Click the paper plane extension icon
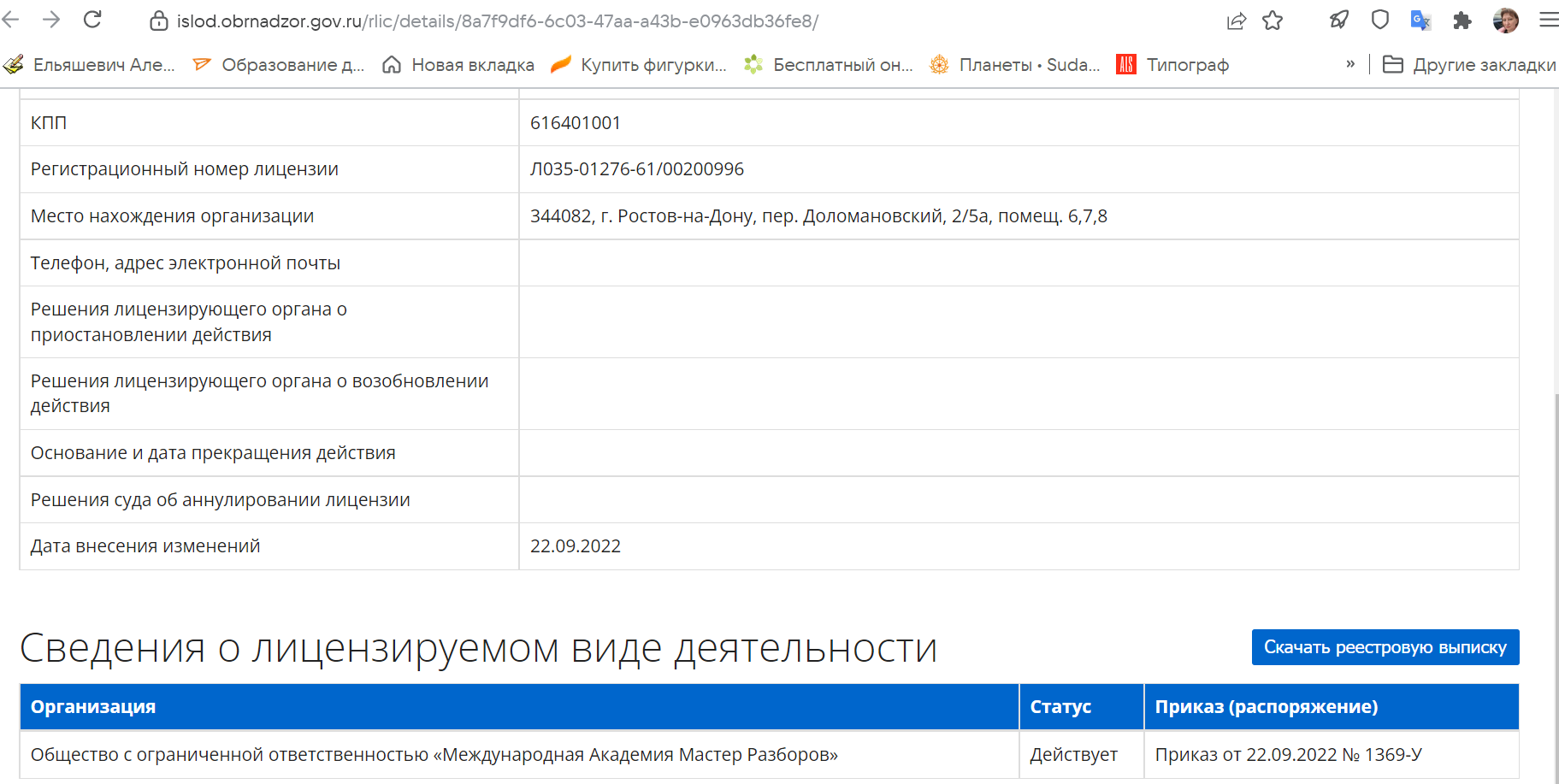 (1338, 21)
